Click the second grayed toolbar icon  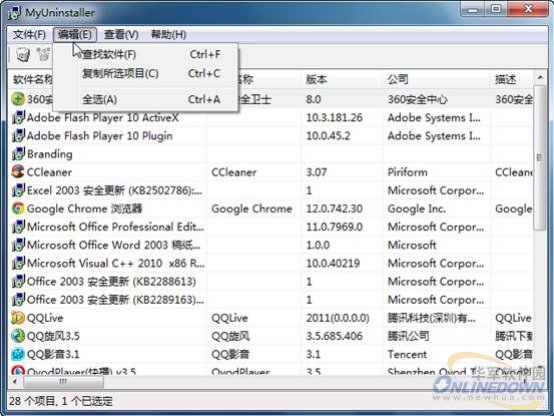click(44, 55)
